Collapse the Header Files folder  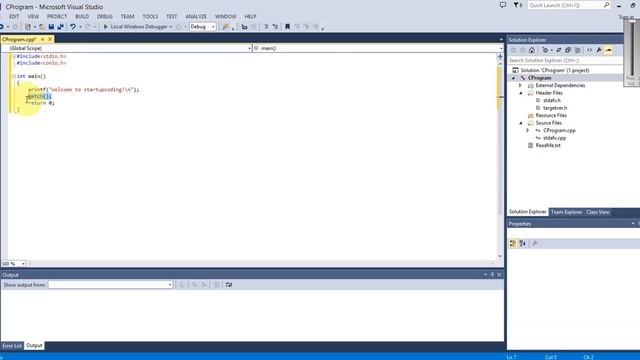[521, 93]
